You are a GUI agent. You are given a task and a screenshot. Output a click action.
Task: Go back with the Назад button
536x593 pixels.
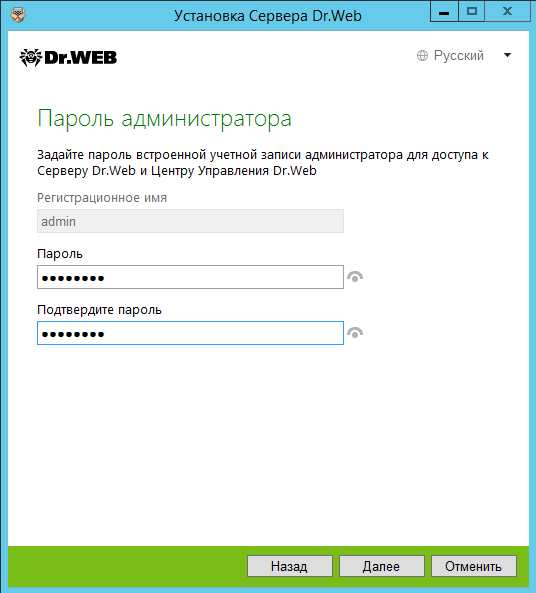(290, 566)
